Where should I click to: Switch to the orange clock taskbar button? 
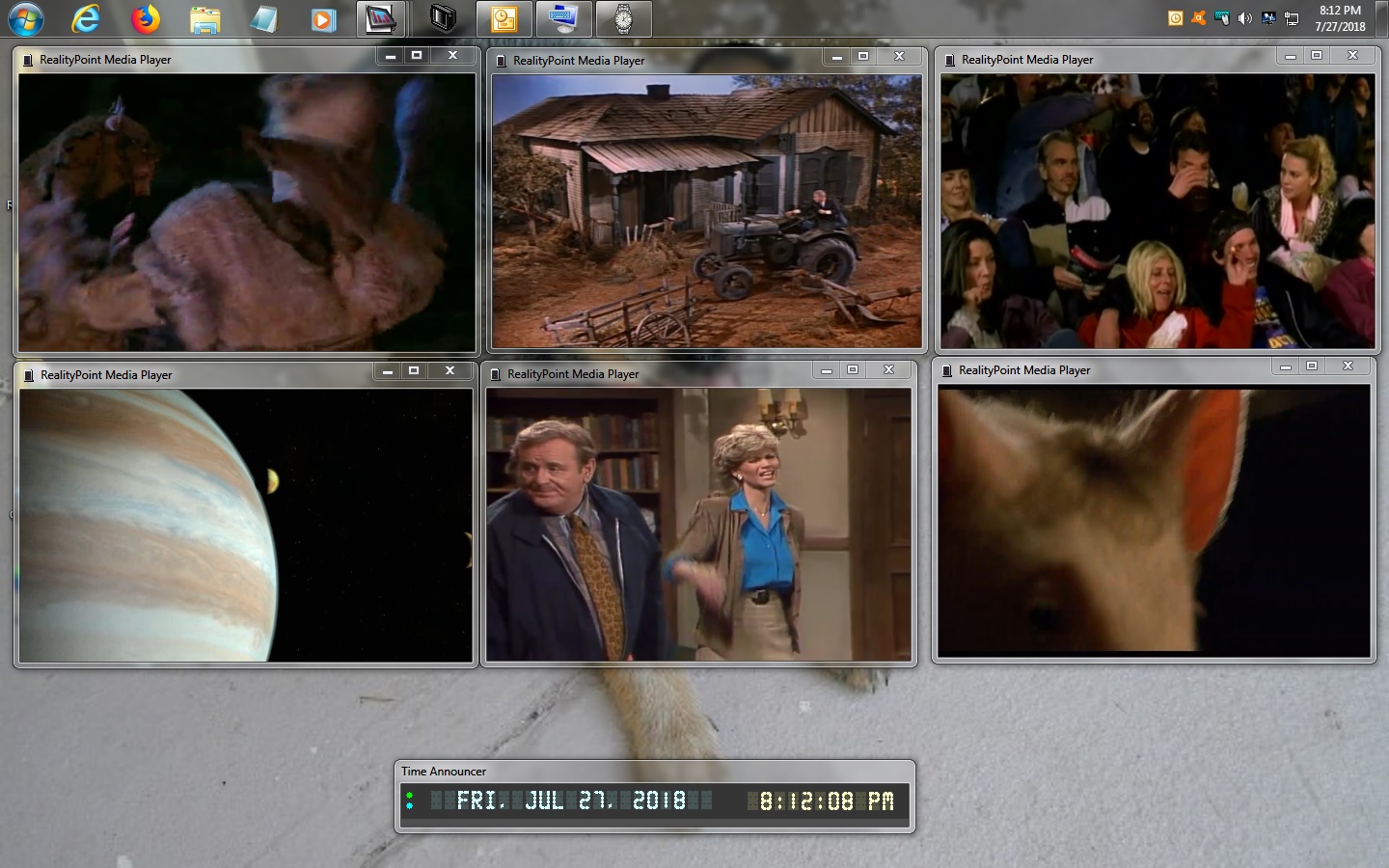click(x=504, y=19)
